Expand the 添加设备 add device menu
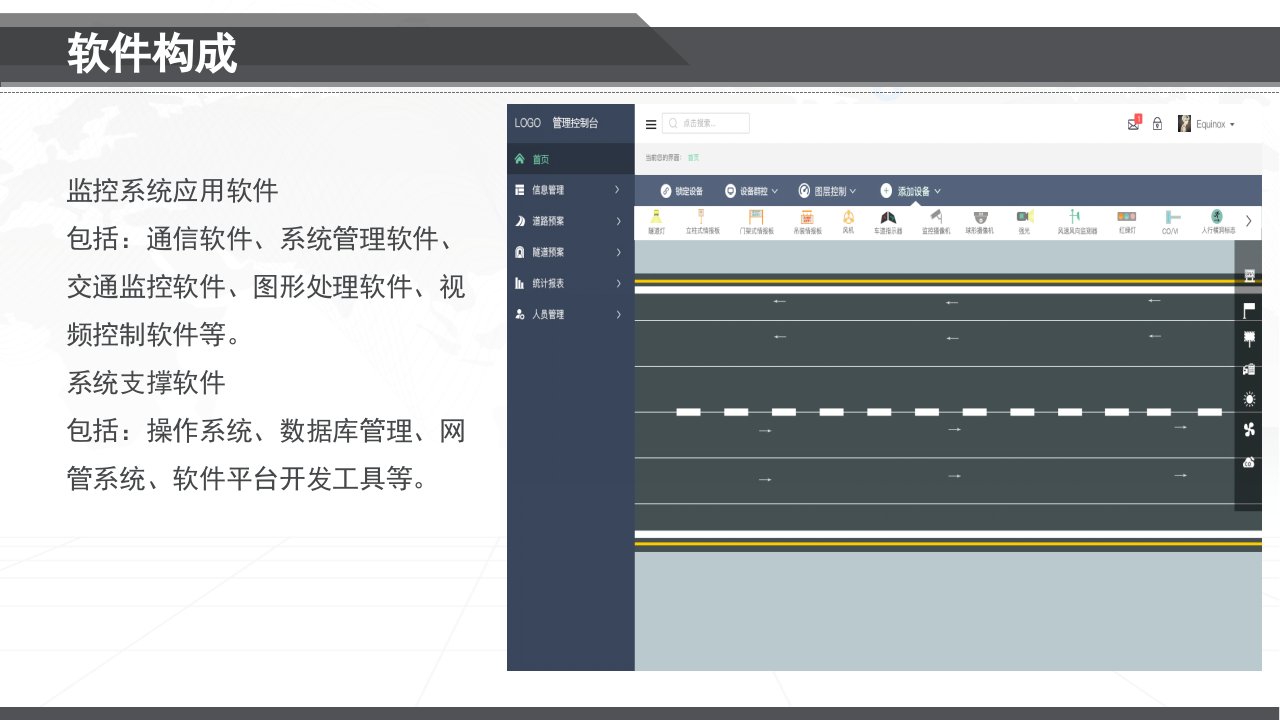This screenshot has width=1280, height=720. pos(910,191)
